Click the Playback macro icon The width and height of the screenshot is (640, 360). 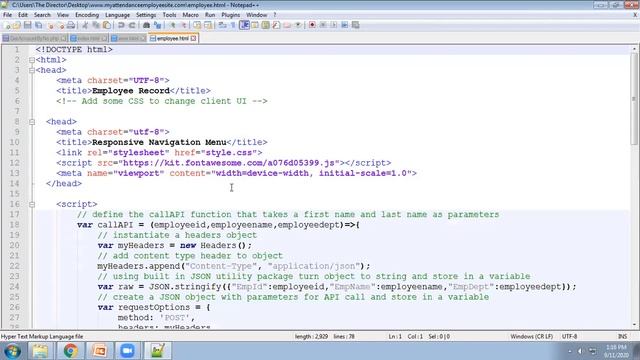pos(334,25)
